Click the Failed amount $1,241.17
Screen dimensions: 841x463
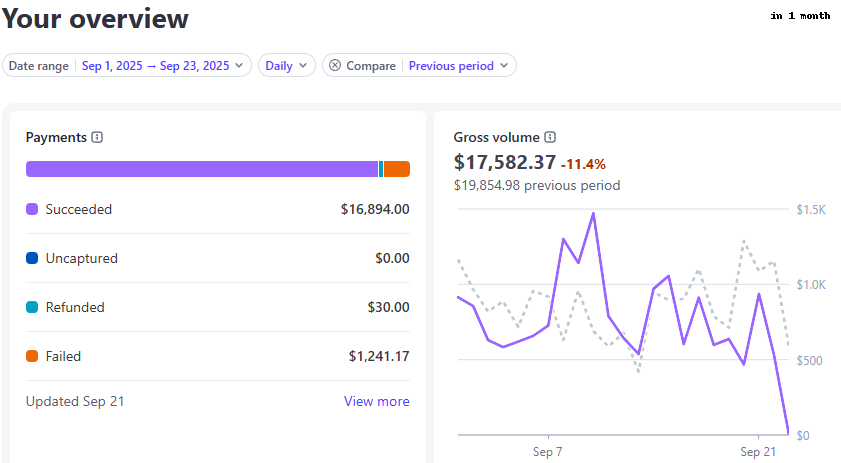coord(378,356)
